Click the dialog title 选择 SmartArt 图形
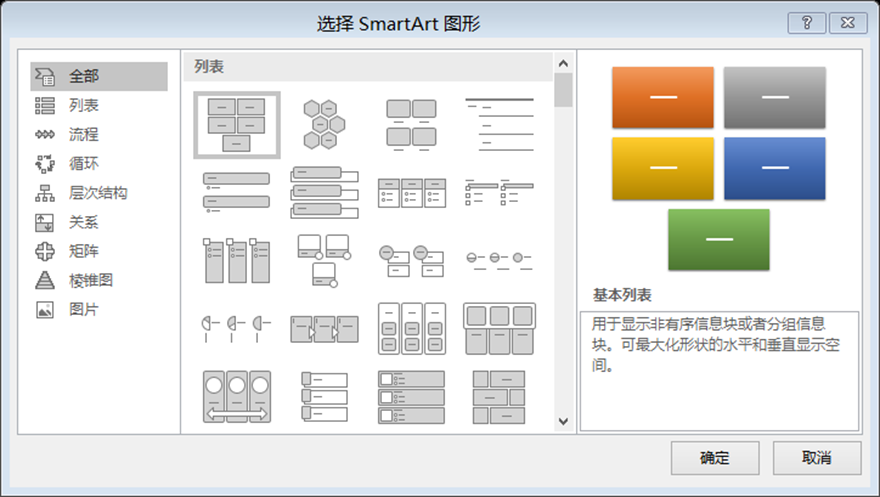This screenshot has height=497, width=880. (398, 24)
